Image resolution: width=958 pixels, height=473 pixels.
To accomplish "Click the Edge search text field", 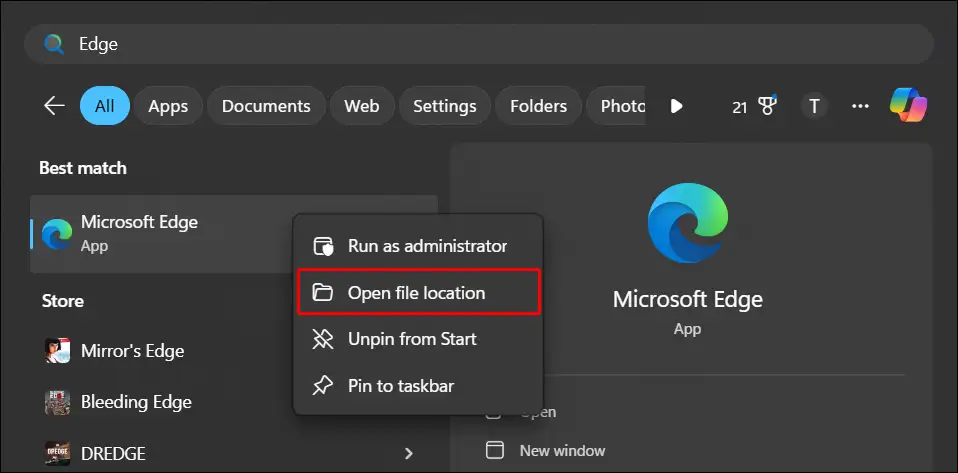I will pyautogui.click(x=479, y=44).
